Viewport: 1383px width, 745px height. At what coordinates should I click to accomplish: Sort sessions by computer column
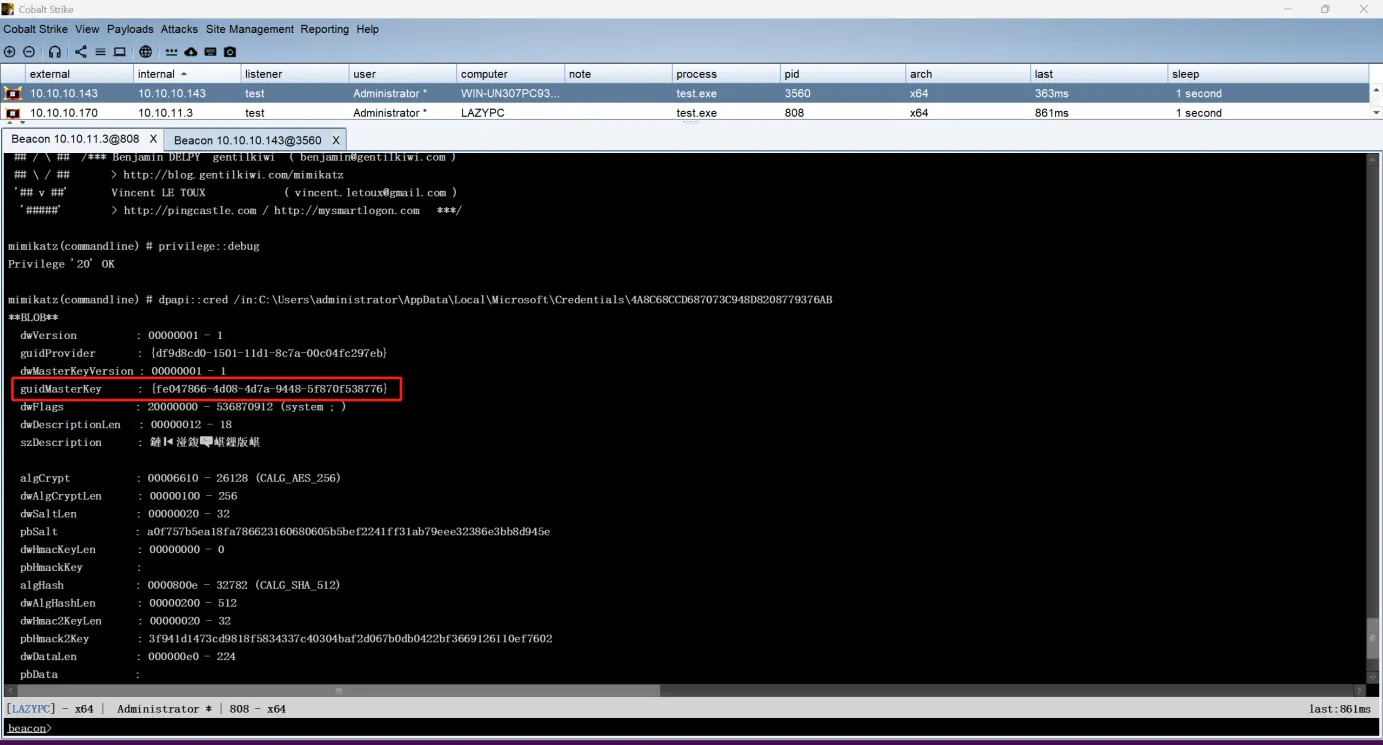[511, 74]
